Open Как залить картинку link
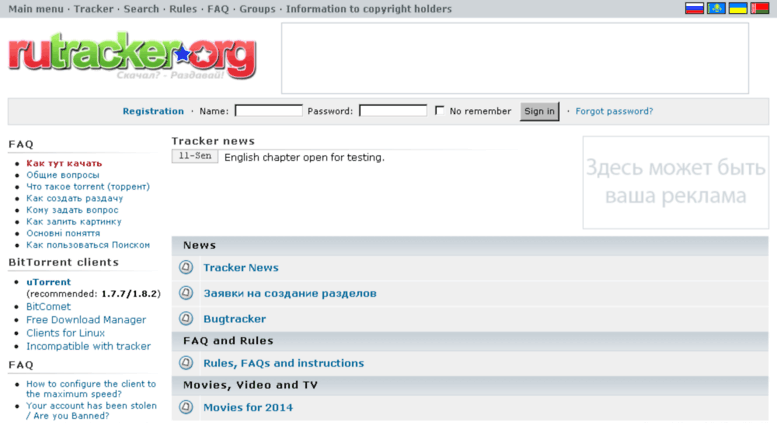The image size is (777, 423). coord(74,221)
